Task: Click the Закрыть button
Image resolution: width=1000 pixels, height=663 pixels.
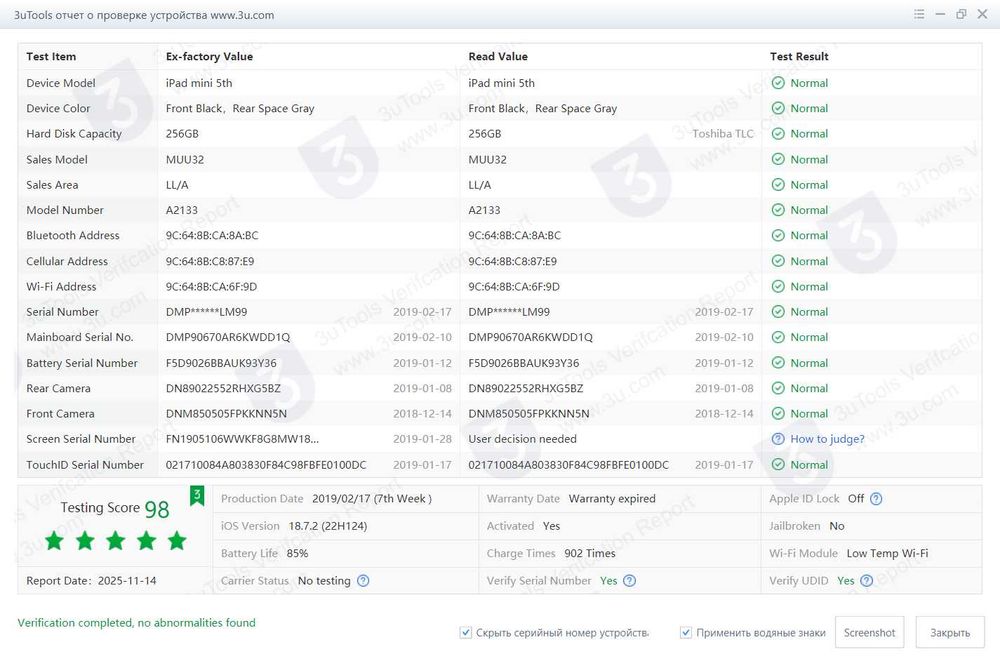Action: coord(950,632)
